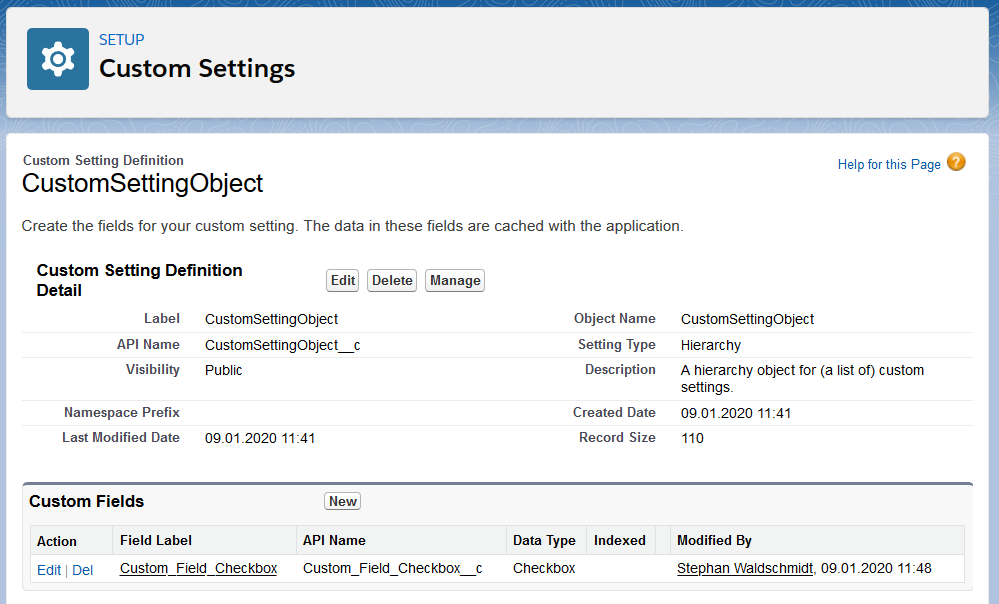Click New in Custom Fields section
The height and width of the screenshot is (604, 999).
click(x=343, y=501)
